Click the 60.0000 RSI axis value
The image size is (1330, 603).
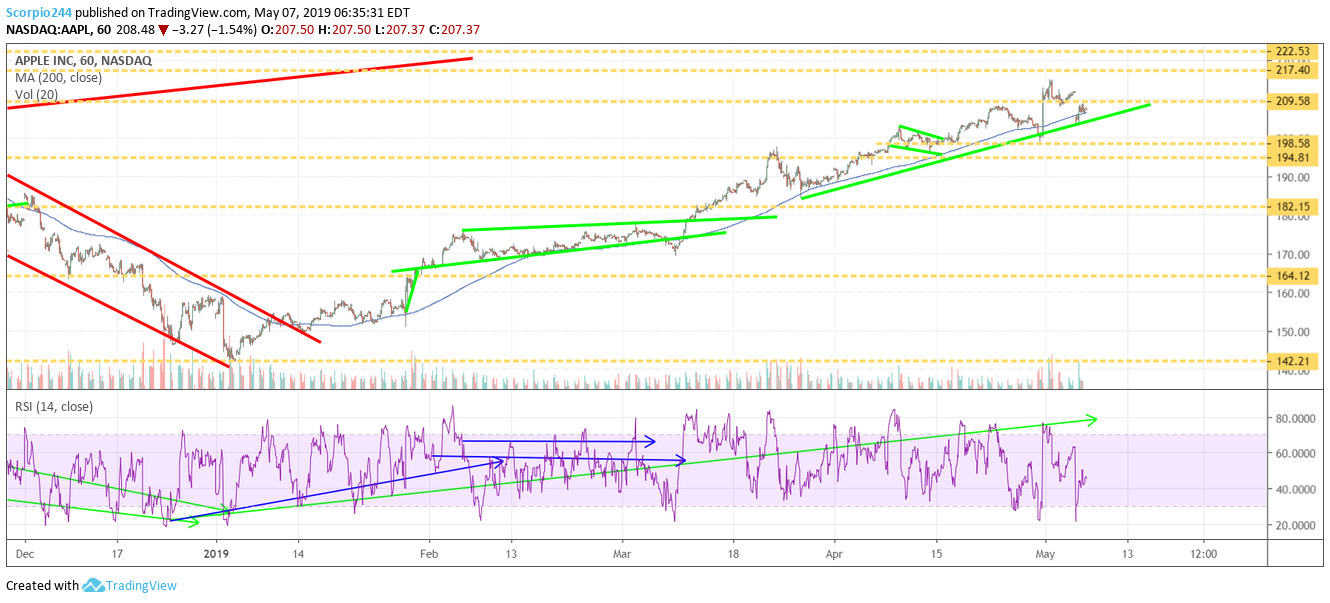[1293, 453]
